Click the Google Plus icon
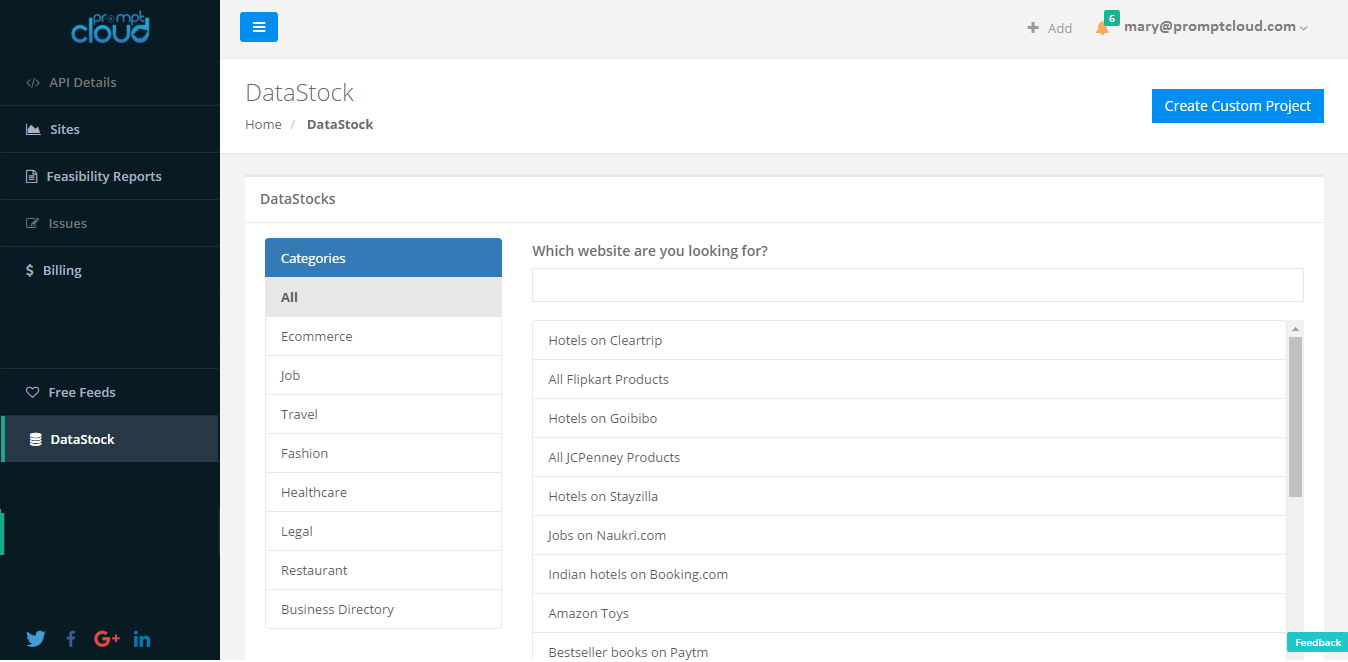The width and height of the screenshot is (1348, 662). coord(107,639)
